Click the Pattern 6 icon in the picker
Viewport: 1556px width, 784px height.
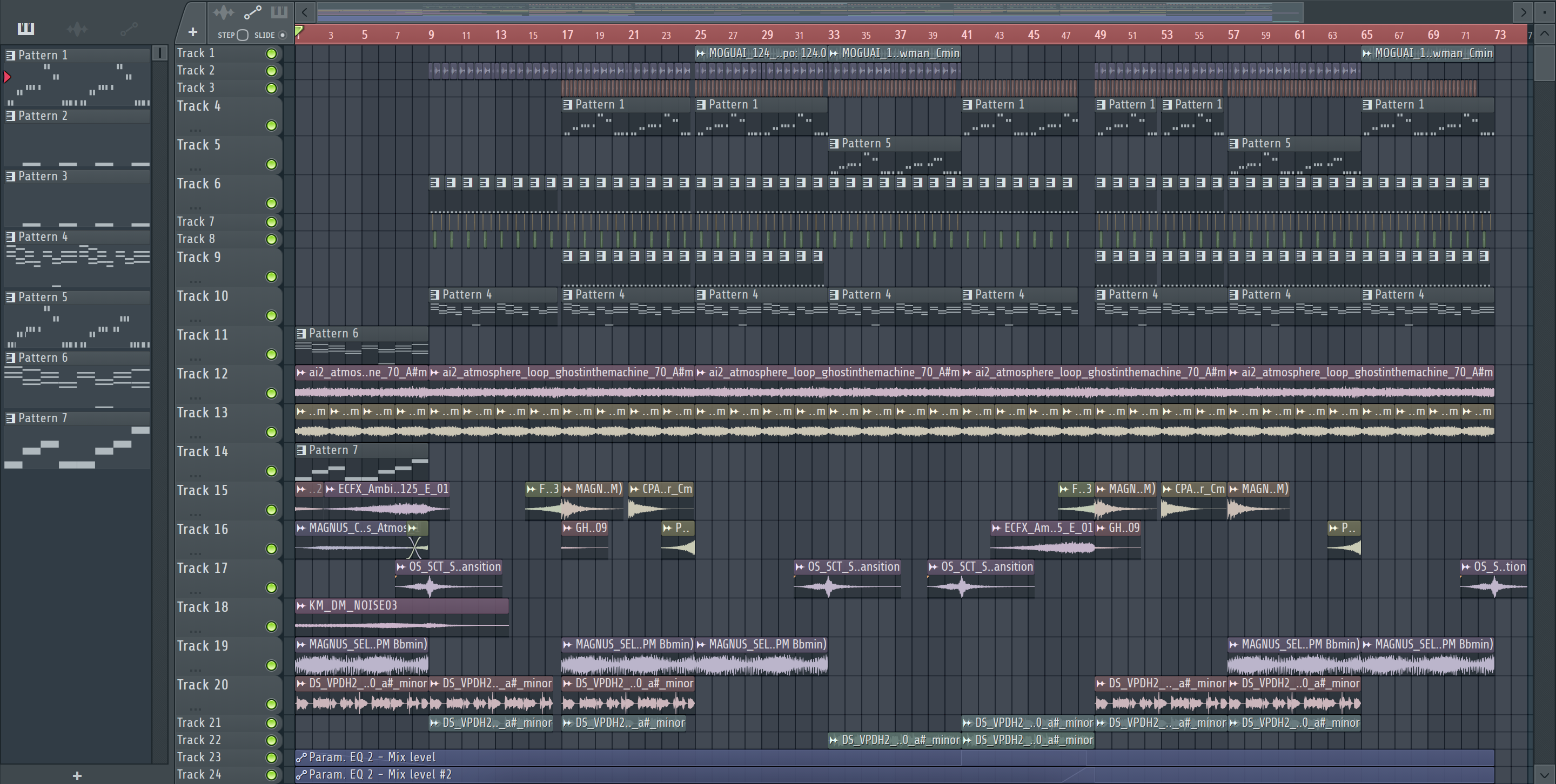[x=10, y=357]
